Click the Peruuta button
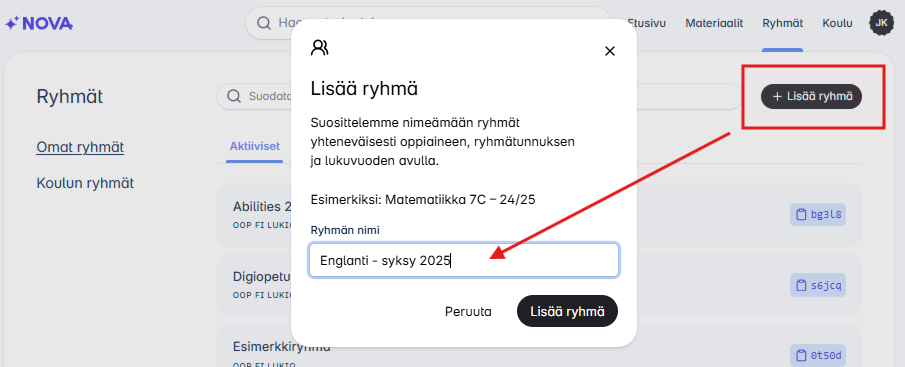 [x=468, y=312]
